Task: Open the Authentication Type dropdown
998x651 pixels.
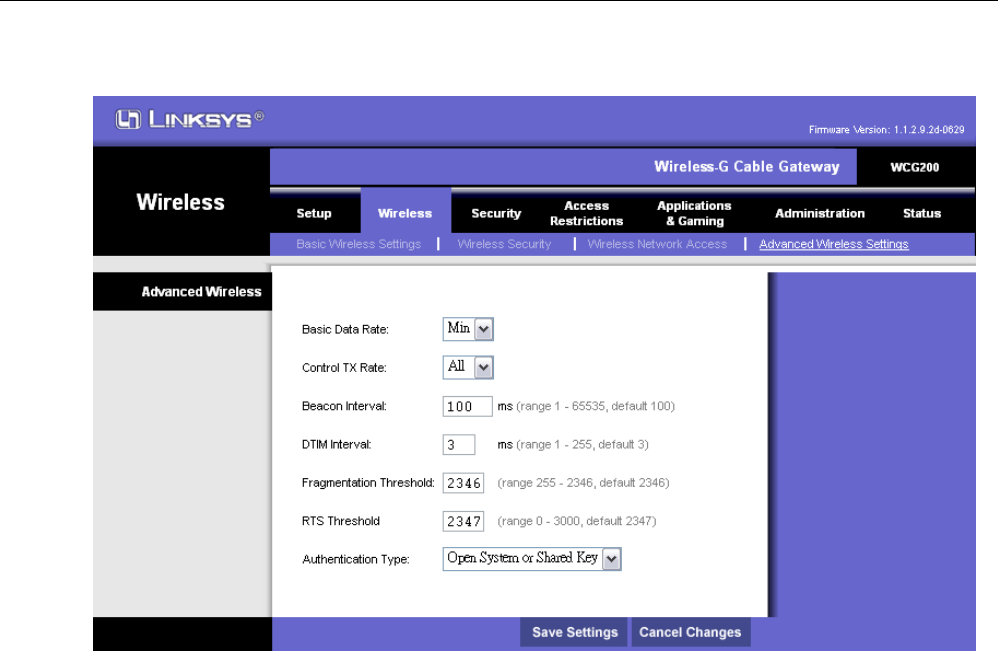Action: (532, 559)
